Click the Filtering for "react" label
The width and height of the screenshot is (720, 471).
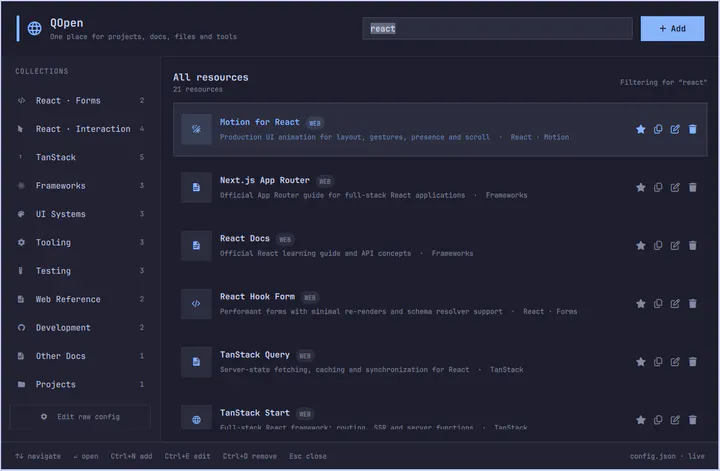[664, 83]
